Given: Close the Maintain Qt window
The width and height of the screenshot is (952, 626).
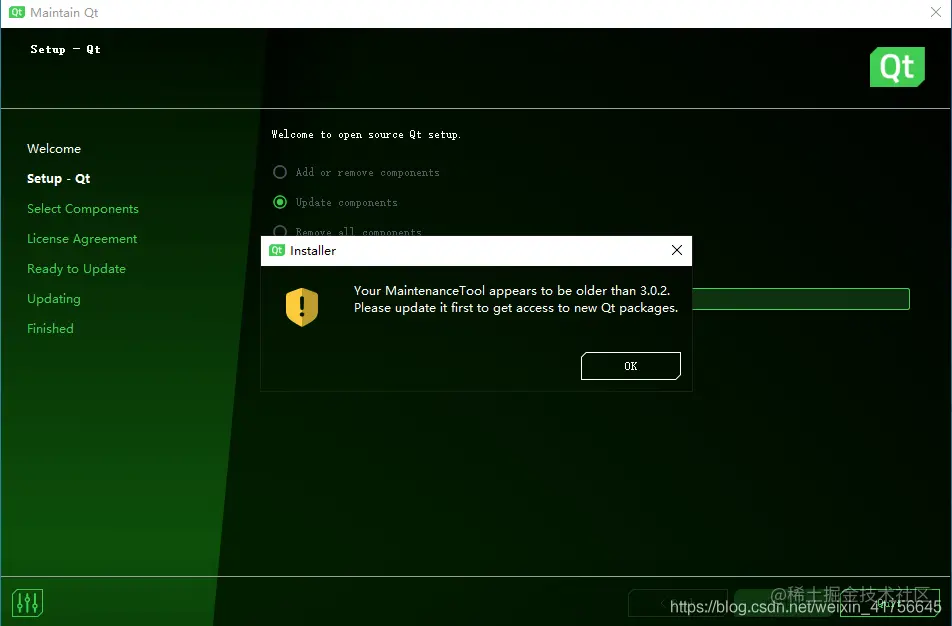Looking at the screenshot, I should [936, 12].
